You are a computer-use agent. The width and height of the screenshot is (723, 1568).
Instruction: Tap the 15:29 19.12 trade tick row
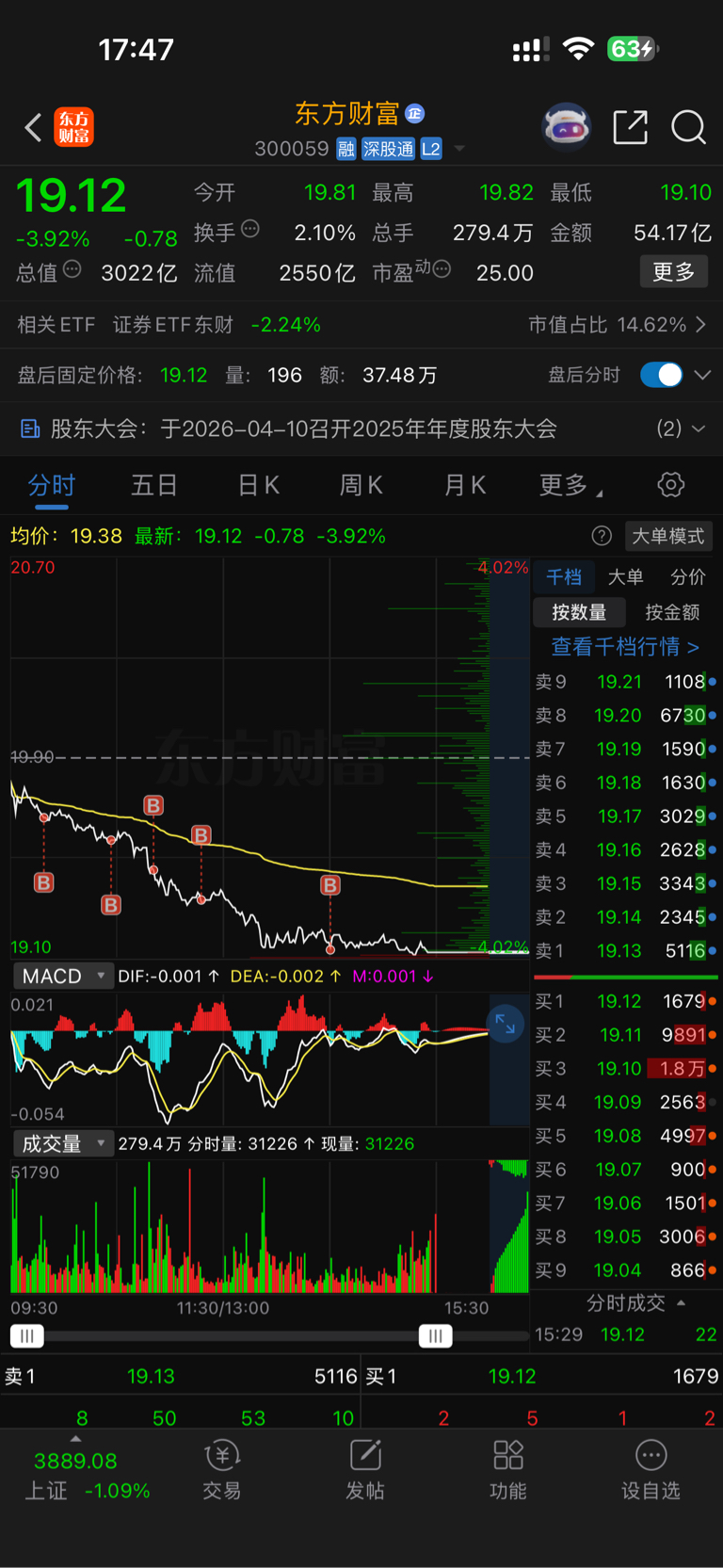point(625,1334)
